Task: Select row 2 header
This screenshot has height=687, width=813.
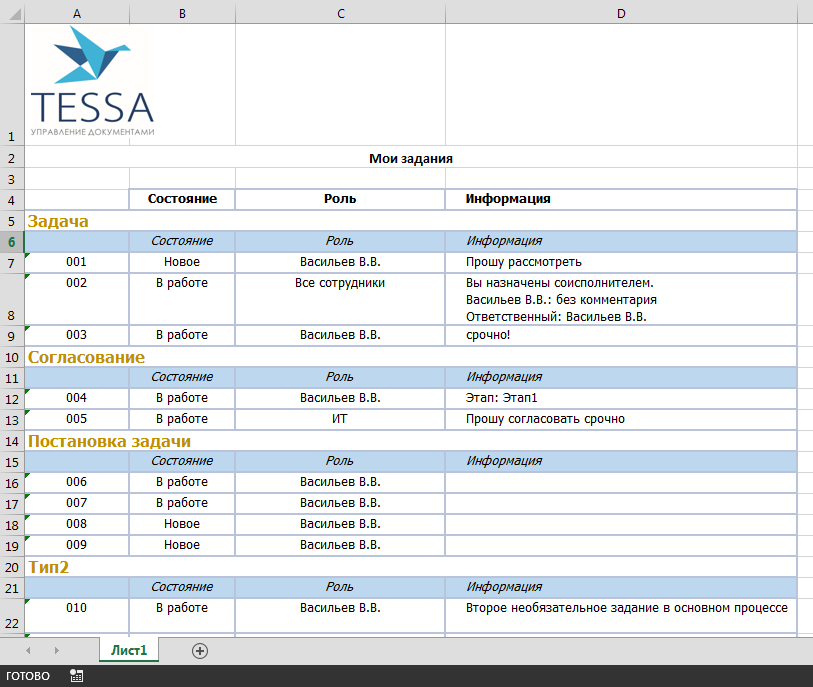Action: click(11, 158)
